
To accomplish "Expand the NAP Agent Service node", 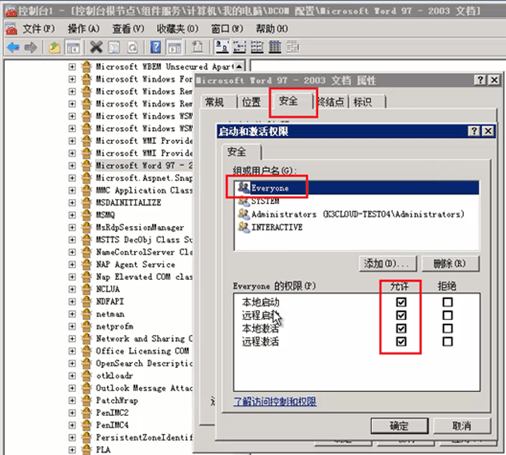I will coord(72,264).
